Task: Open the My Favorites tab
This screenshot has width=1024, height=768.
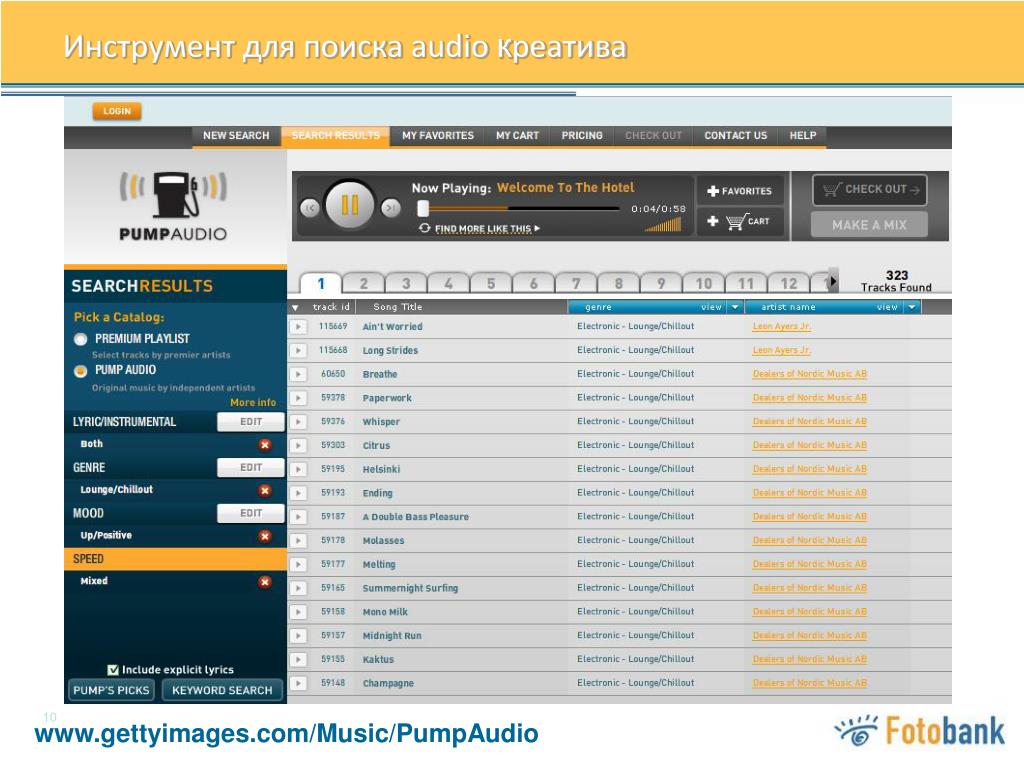Action: tap(438, 136)
